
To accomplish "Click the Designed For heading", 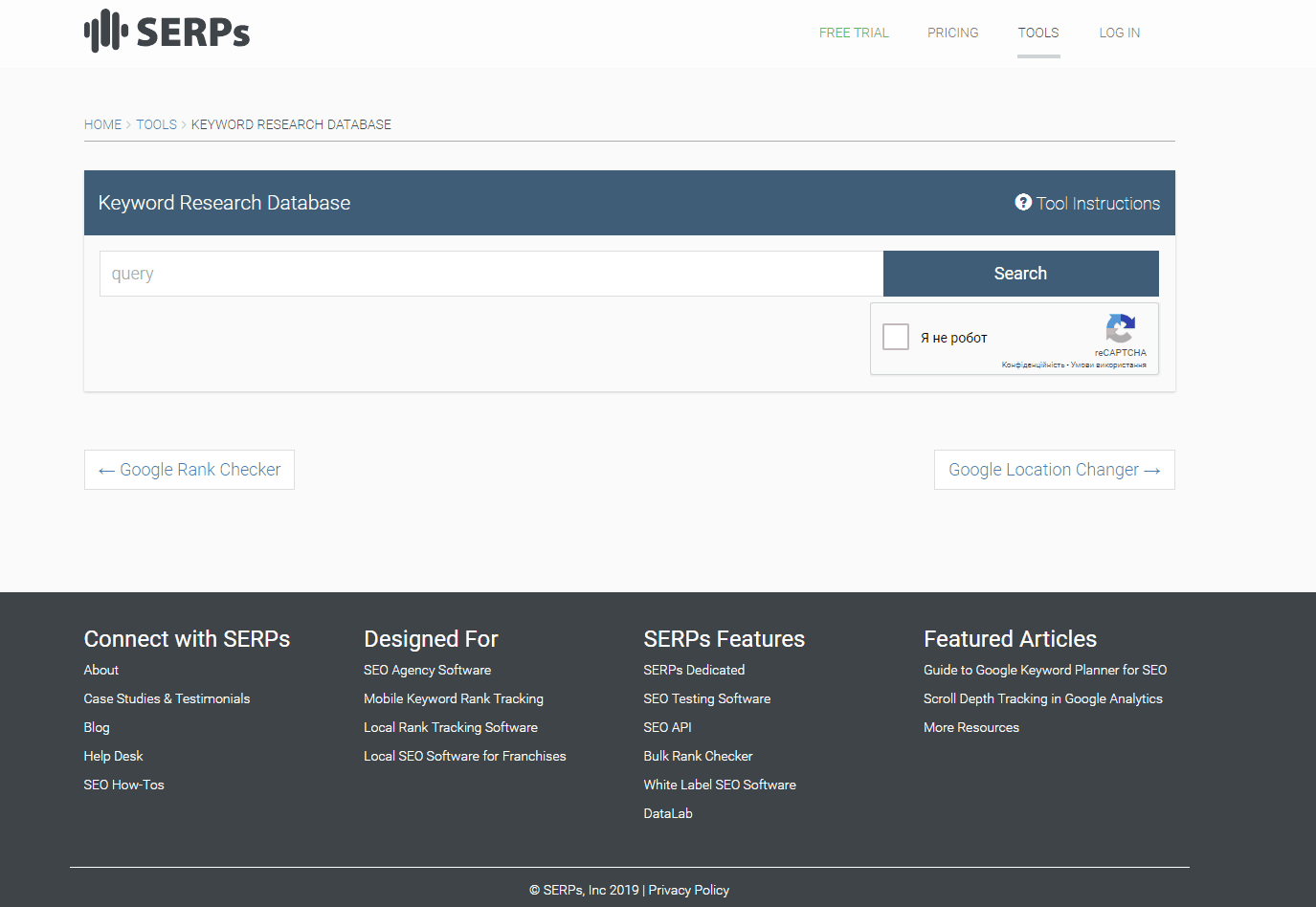I will [431, 638].
